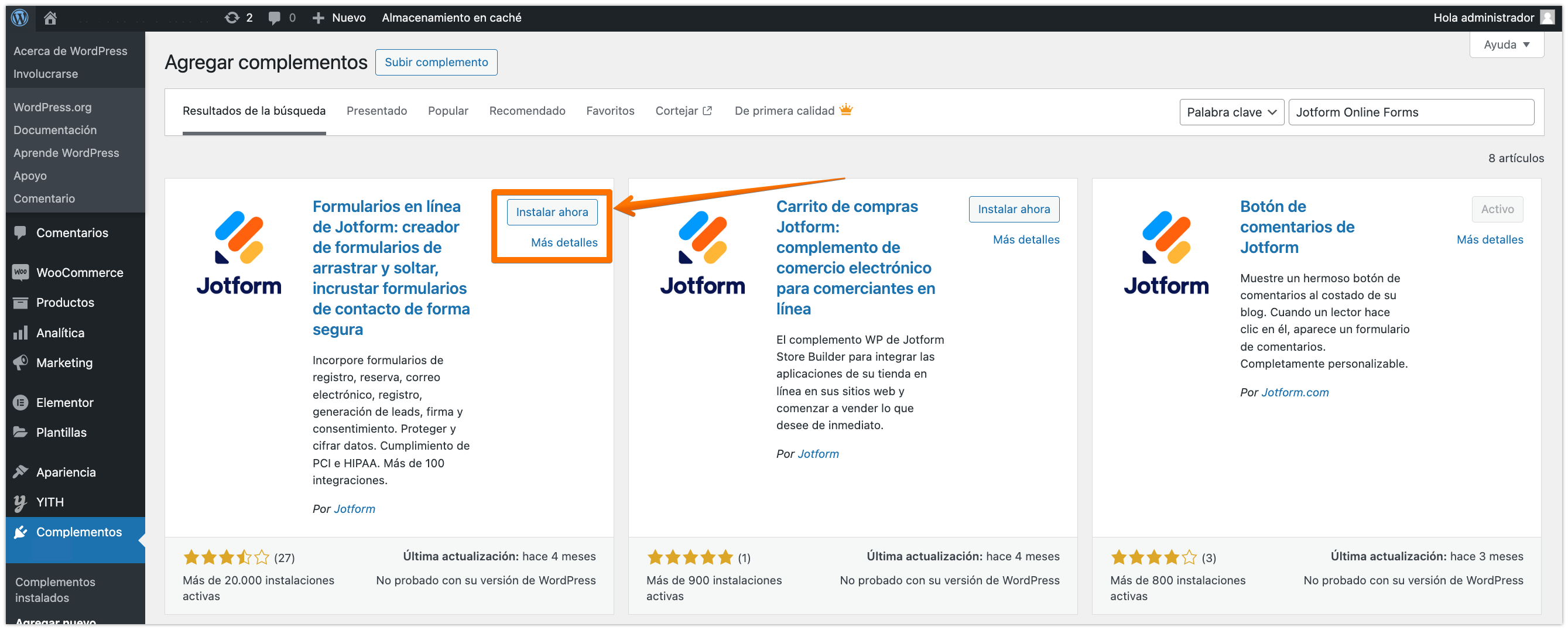Viewport: 1568px width, 630px height.
Task: Visit the Jotform.com author link
Action: coord(1295,392)
